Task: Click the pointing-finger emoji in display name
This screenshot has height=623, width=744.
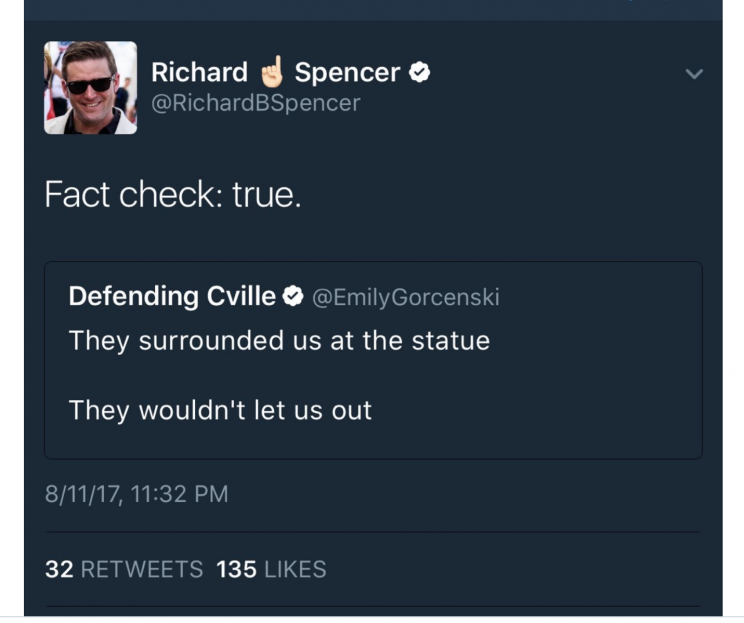Action: pyautogui.click(x=271, y=71)
